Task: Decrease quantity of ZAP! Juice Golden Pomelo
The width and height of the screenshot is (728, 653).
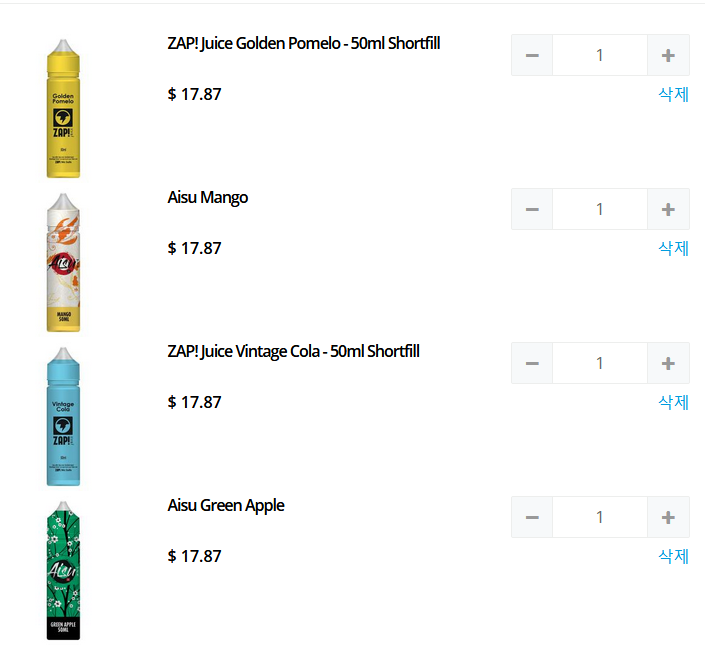Action: click(x=532, y=55)
